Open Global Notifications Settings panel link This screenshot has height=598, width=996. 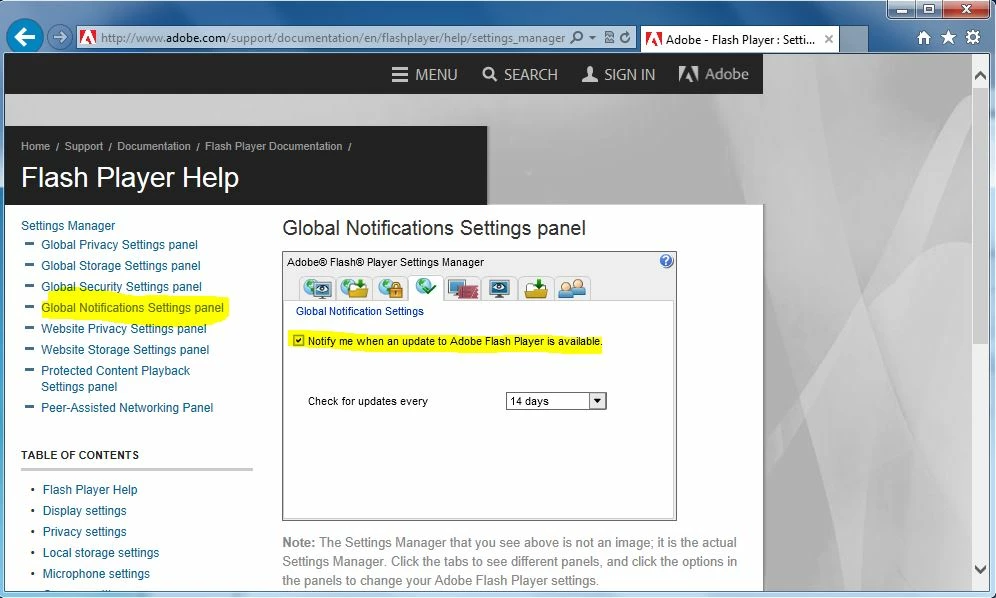pos(132,308)
